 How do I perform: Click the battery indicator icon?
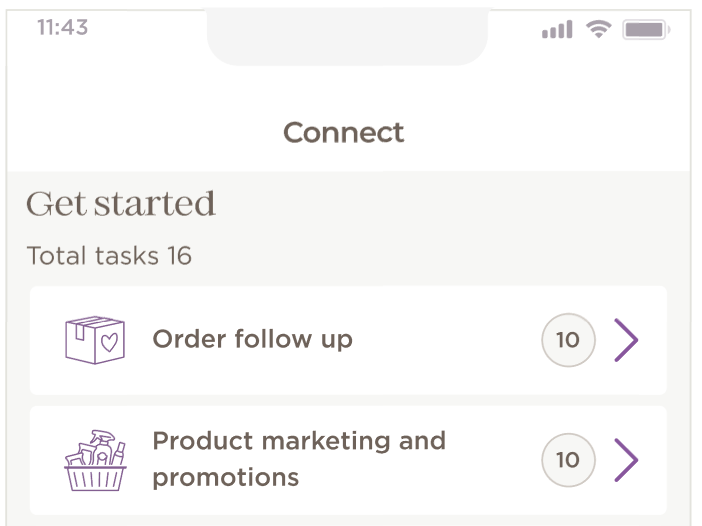tap(645, 29)
